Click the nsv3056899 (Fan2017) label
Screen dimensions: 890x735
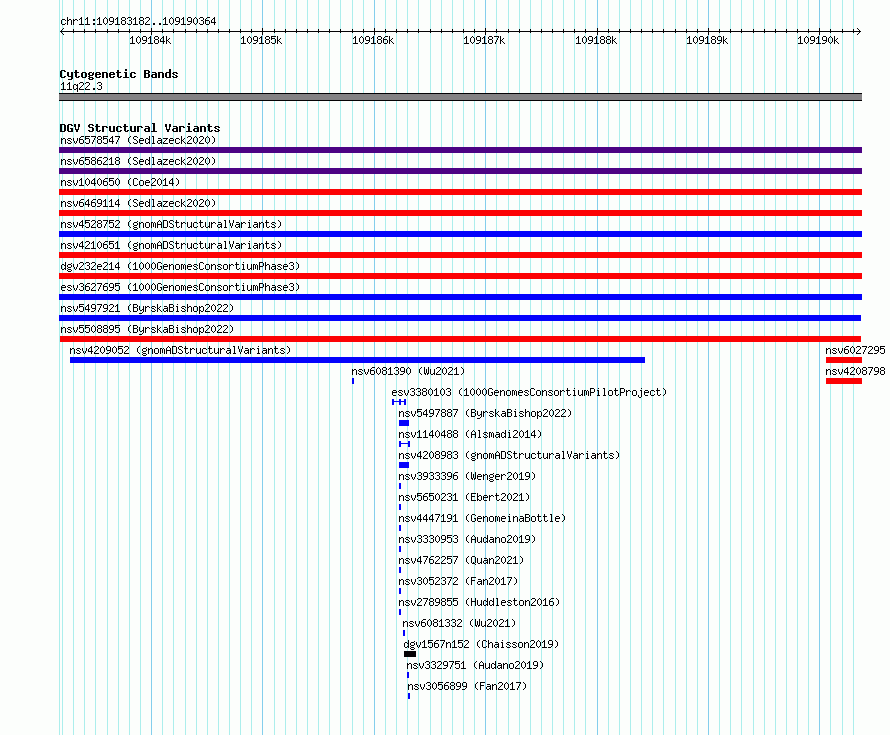pyautogui.click(x=467, y=686)
